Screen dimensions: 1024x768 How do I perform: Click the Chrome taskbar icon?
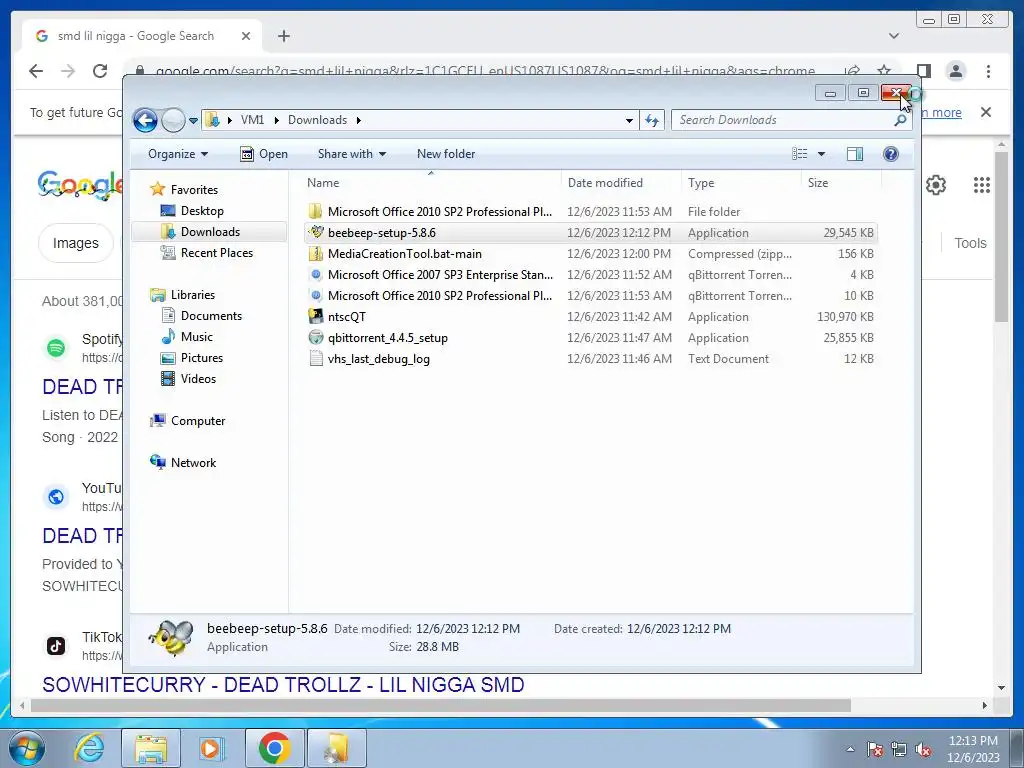click(x=274, y=748)
